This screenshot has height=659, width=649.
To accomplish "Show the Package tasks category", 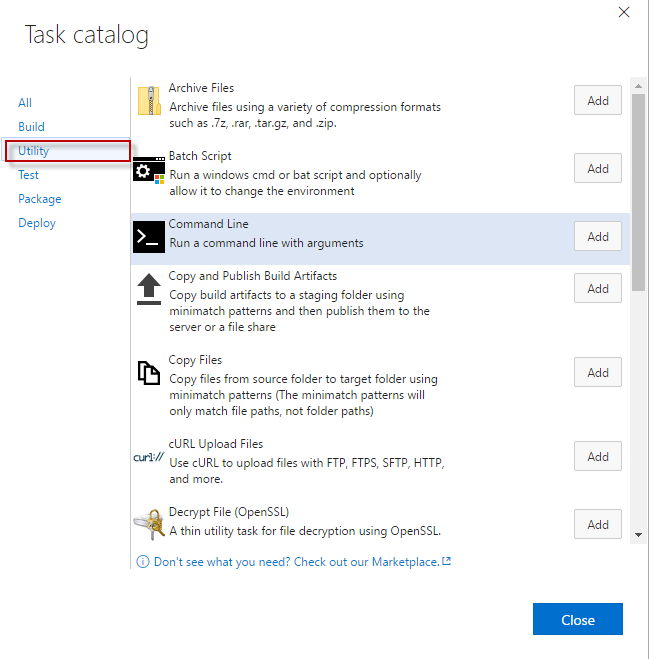I will (40, 199).
